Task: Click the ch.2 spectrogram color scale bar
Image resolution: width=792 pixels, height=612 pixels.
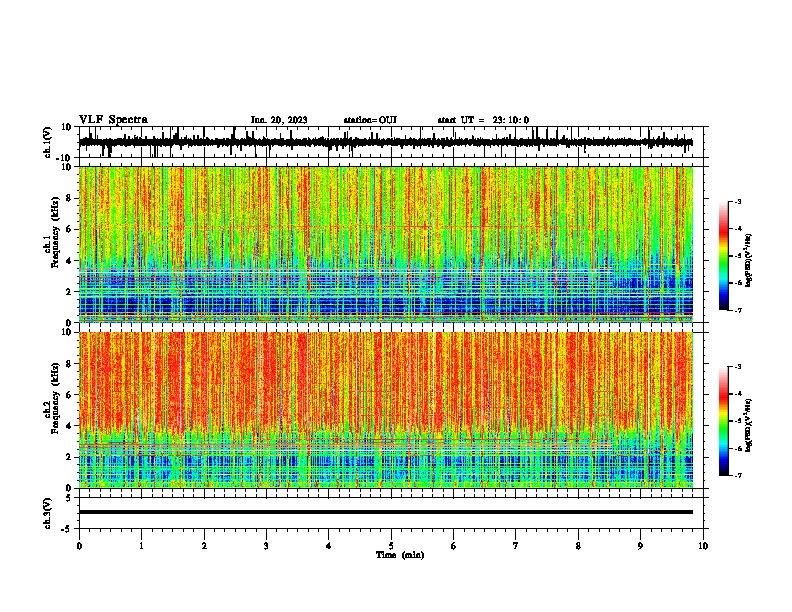Action: tap(723, 421)
